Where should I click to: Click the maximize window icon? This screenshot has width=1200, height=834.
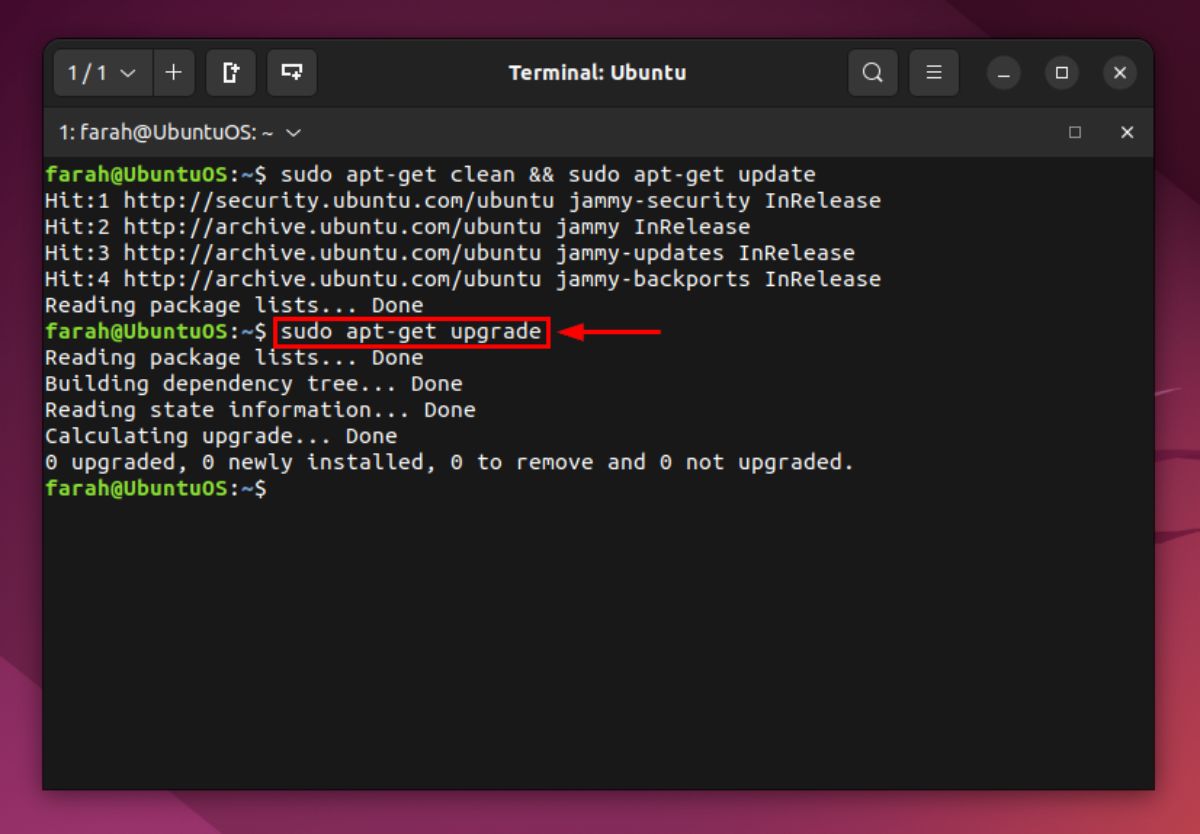tap(1061, 73)
